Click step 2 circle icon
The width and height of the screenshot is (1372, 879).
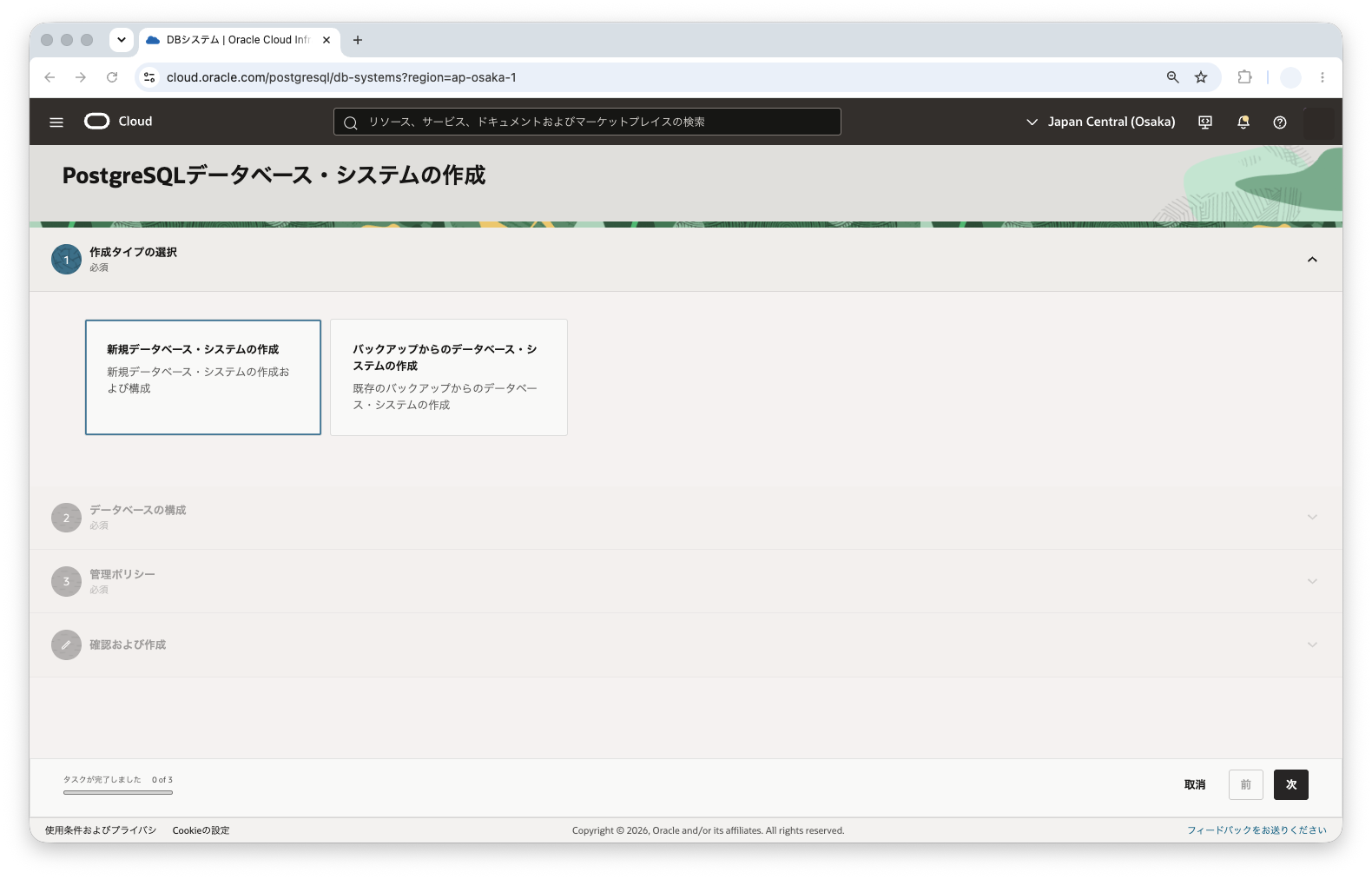(66, 518)
